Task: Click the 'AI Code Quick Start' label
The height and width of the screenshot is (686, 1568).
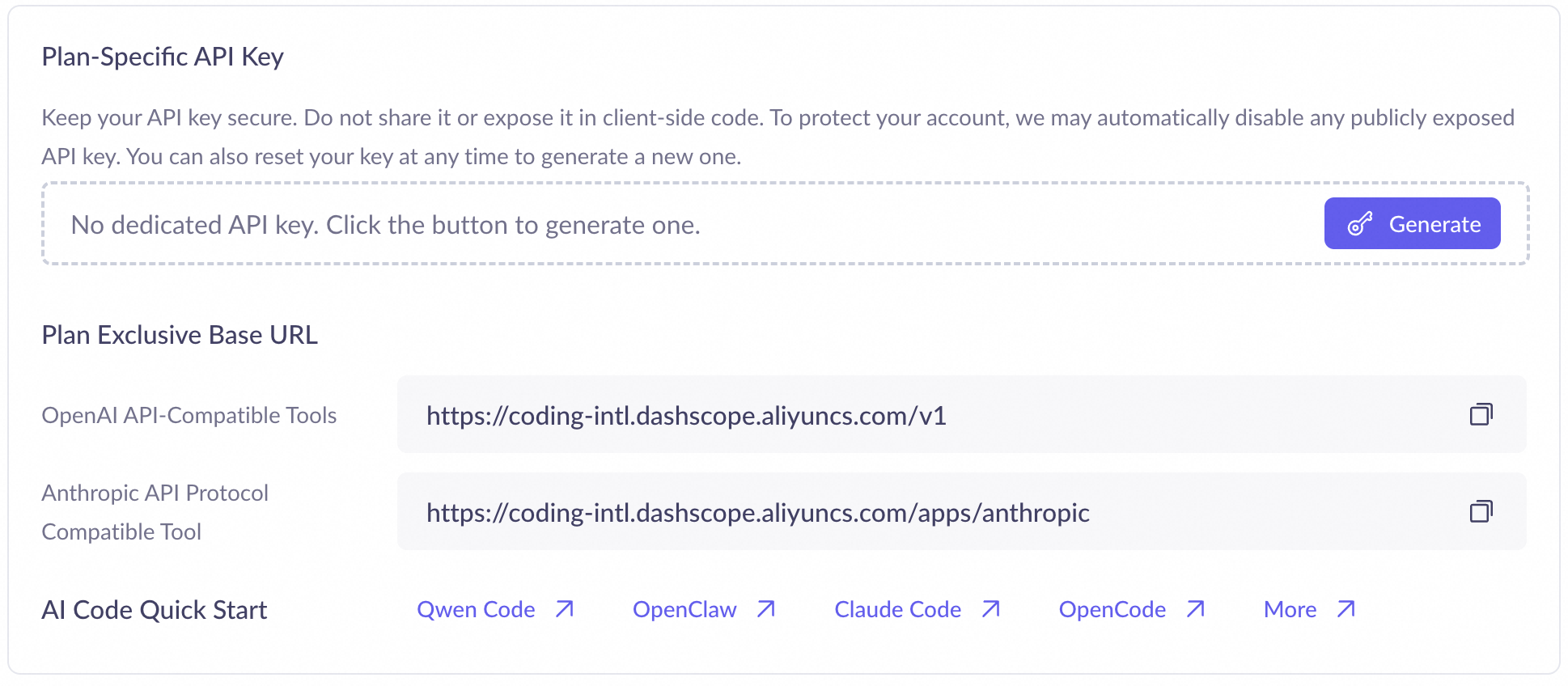Action: 154,610
